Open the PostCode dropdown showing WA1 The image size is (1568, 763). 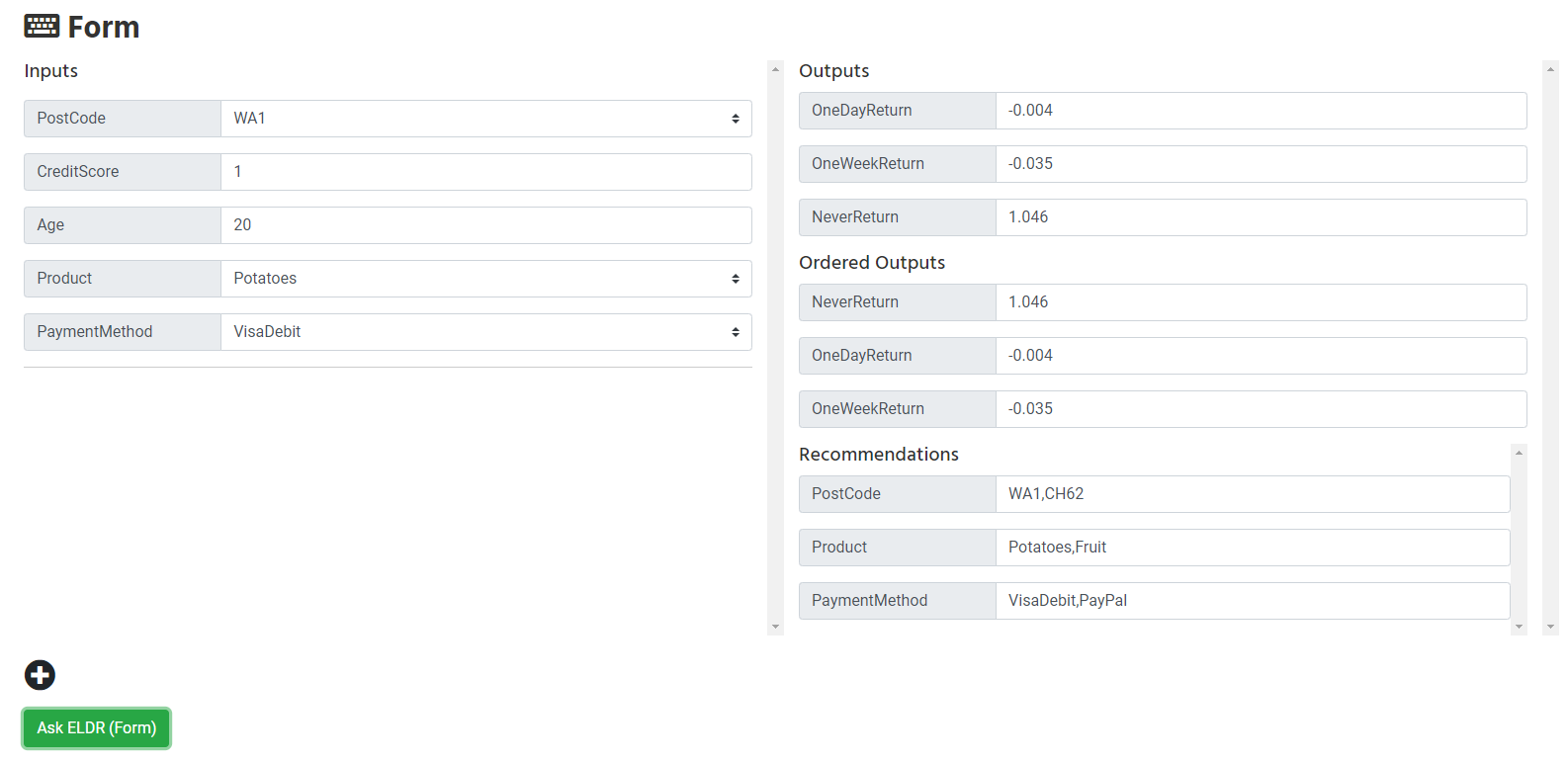(x=485, y=119)
